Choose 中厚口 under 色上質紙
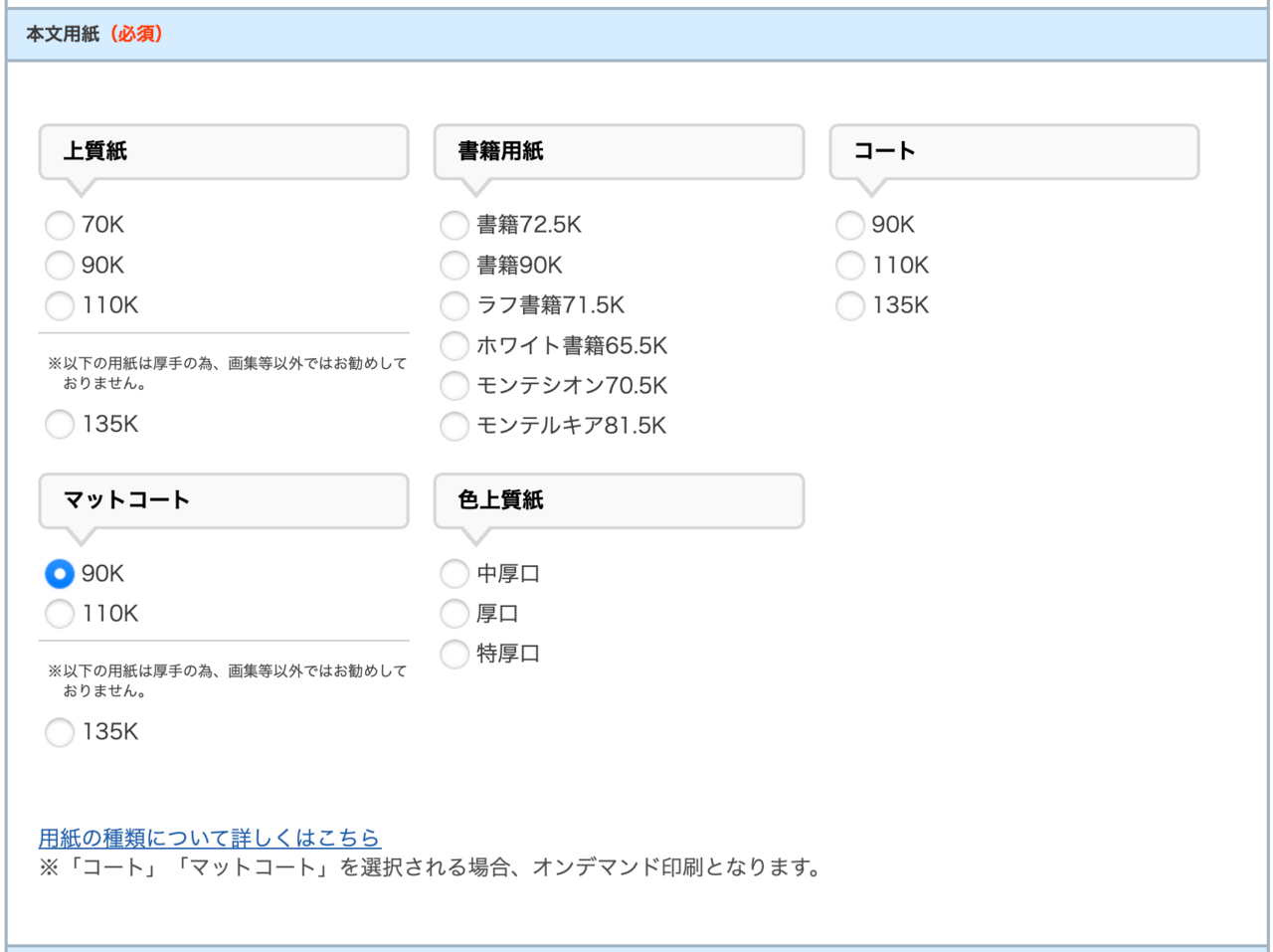Image resolution: width=1273 pixels, height=952 pixels. [x=454, y=574]
